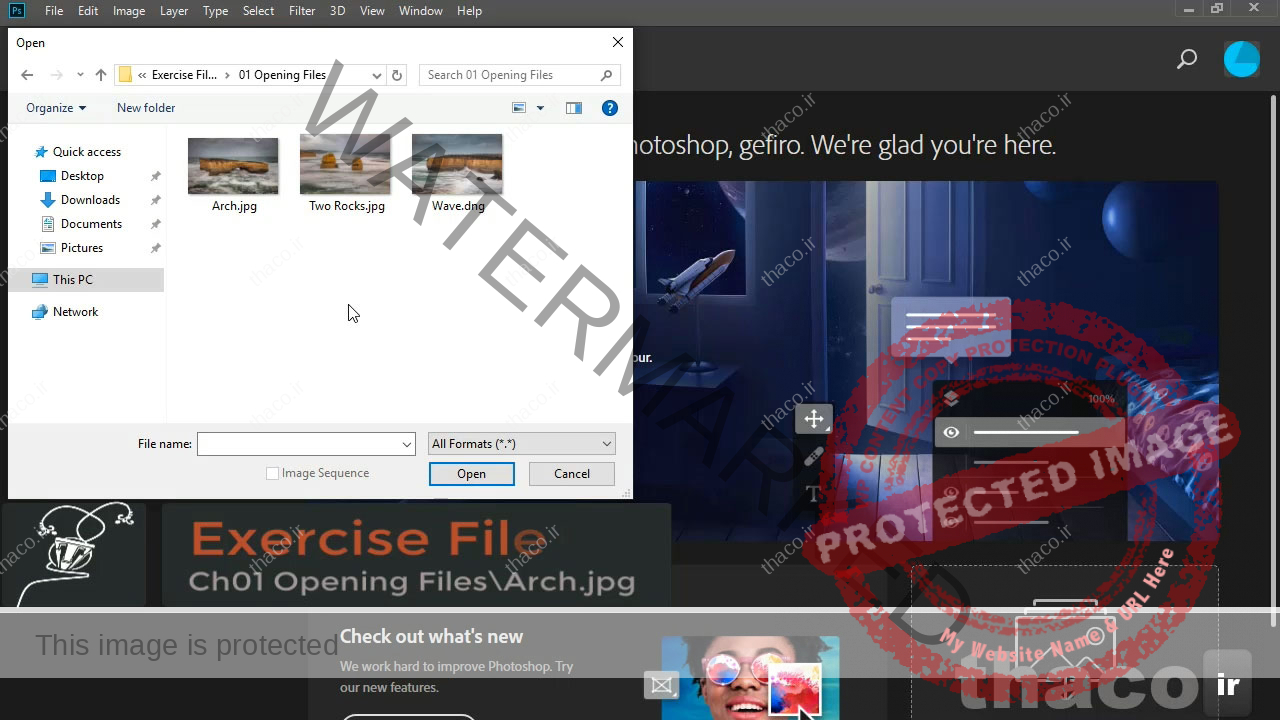
Task: Open the All Formats file type dropdown
Action: pos(521,444)
